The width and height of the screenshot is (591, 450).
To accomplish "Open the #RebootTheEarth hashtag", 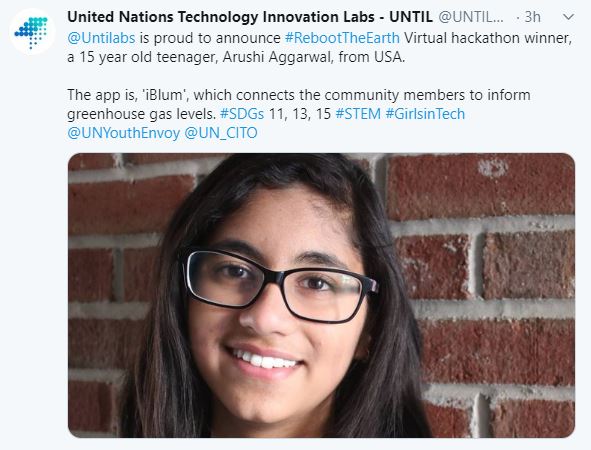I will pos(342,38).
